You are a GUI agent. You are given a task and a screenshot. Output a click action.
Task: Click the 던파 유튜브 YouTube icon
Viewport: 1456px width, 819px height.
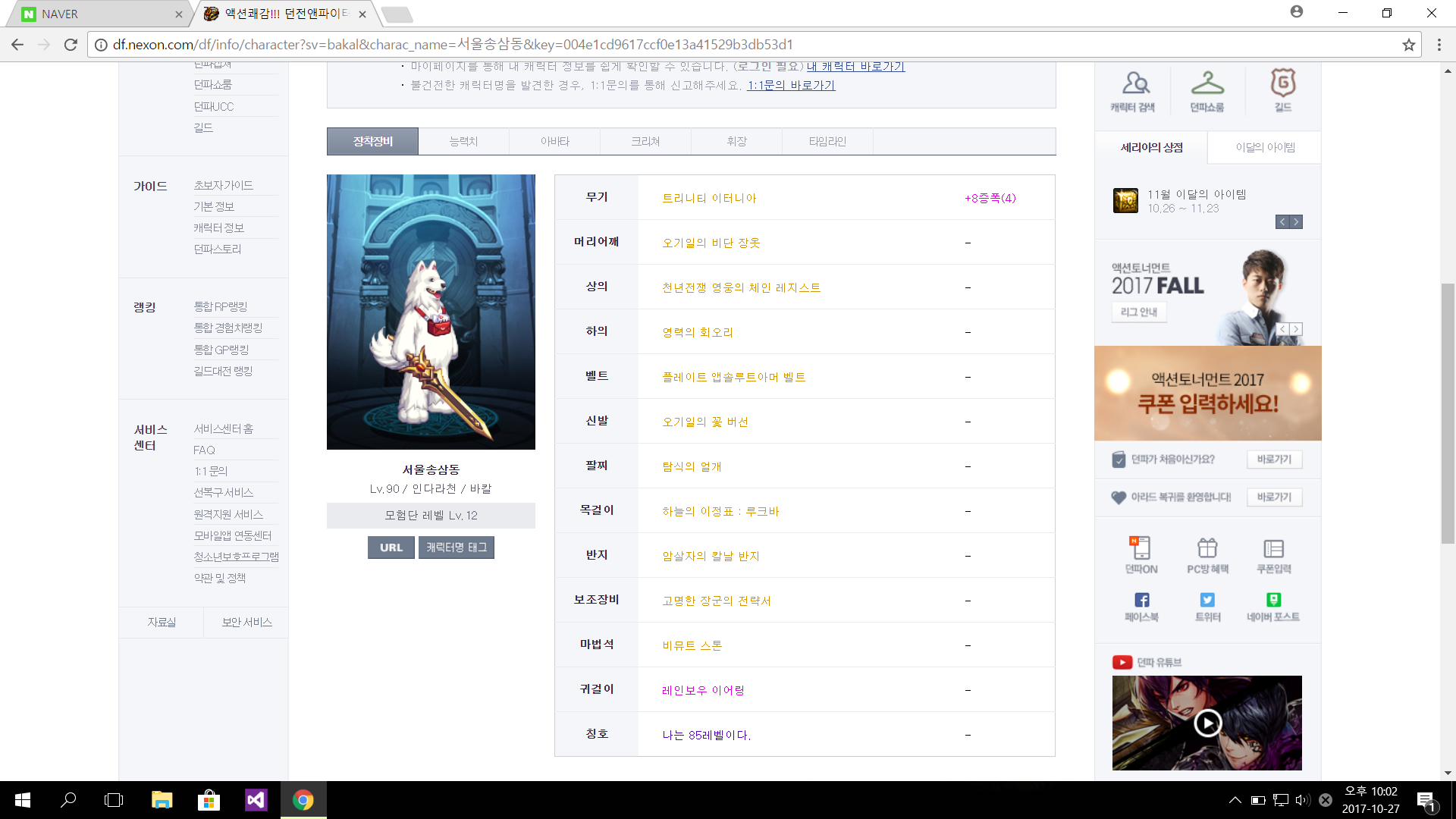1122,662
